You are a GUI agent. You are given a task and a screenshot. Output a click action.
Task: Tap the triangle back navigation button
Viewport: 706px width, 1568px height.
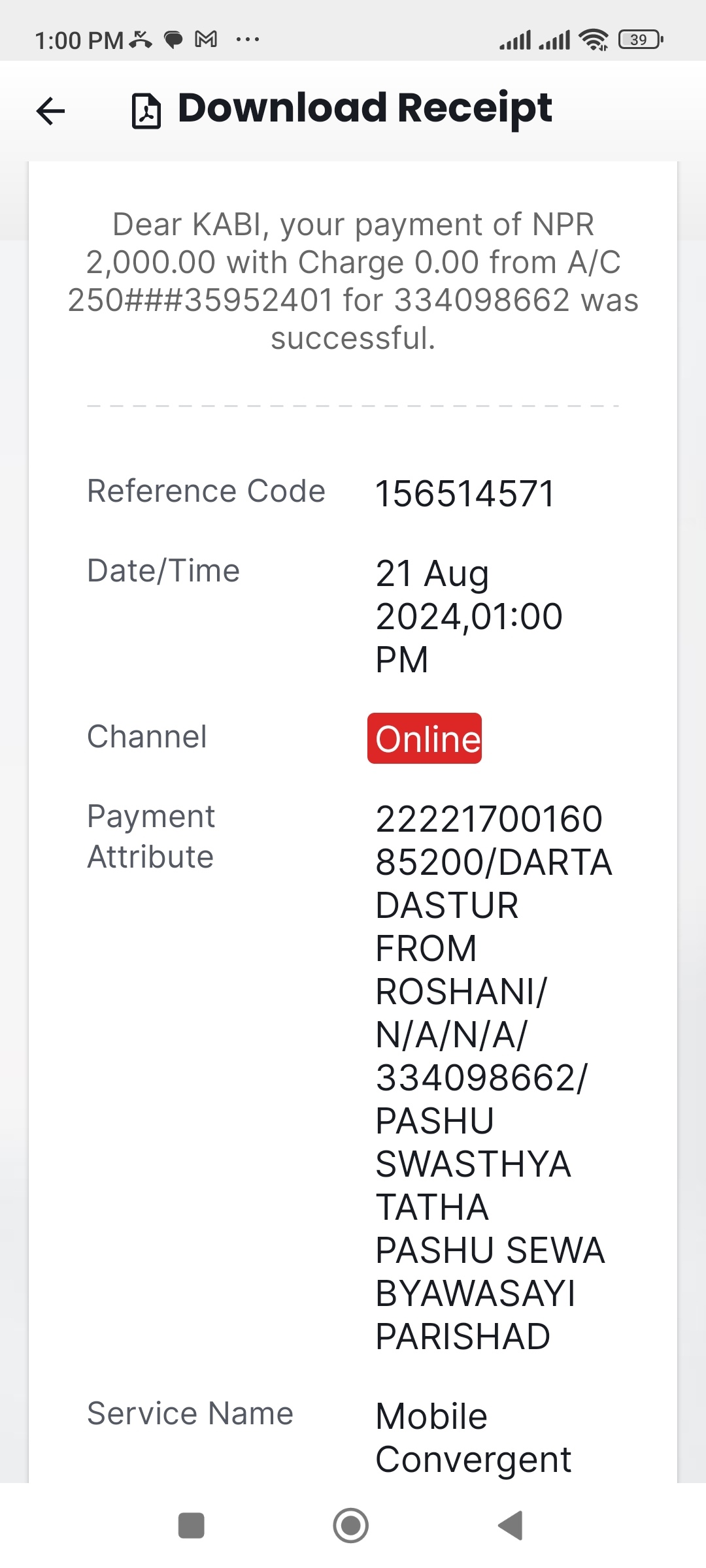coord(511,1526)
